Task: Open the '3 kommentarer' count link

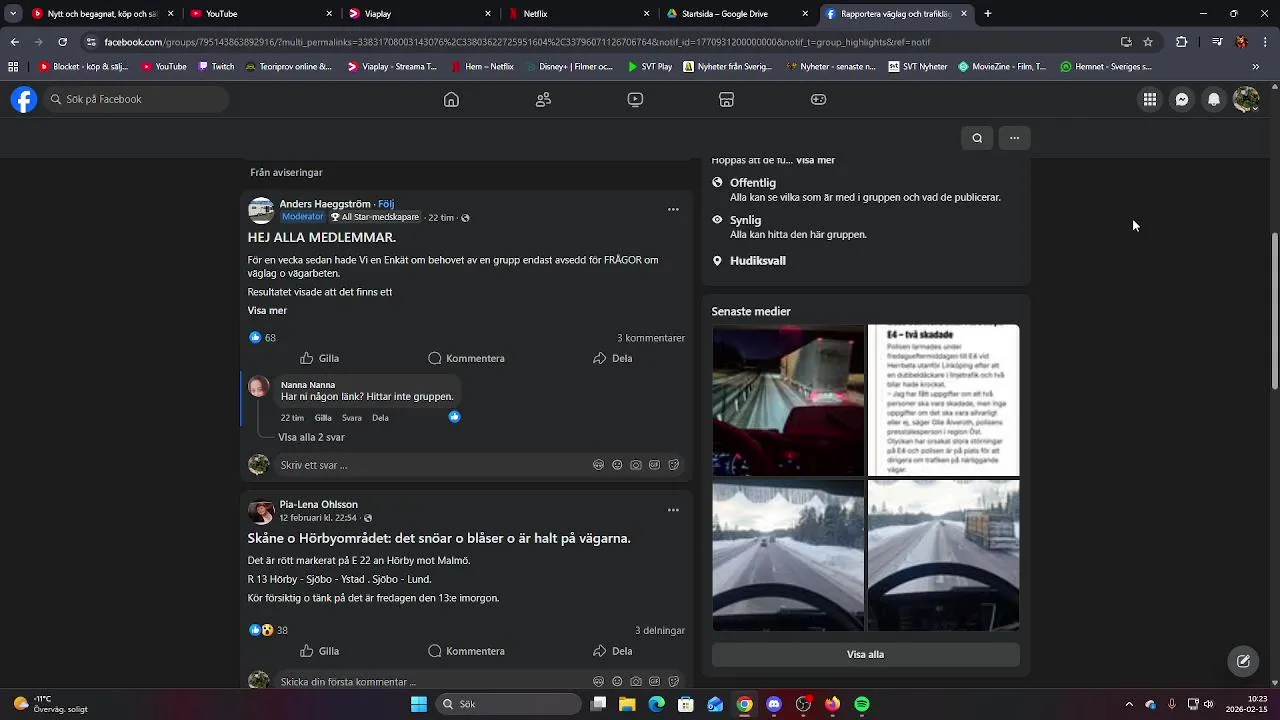Action: [x=651, y=338]
